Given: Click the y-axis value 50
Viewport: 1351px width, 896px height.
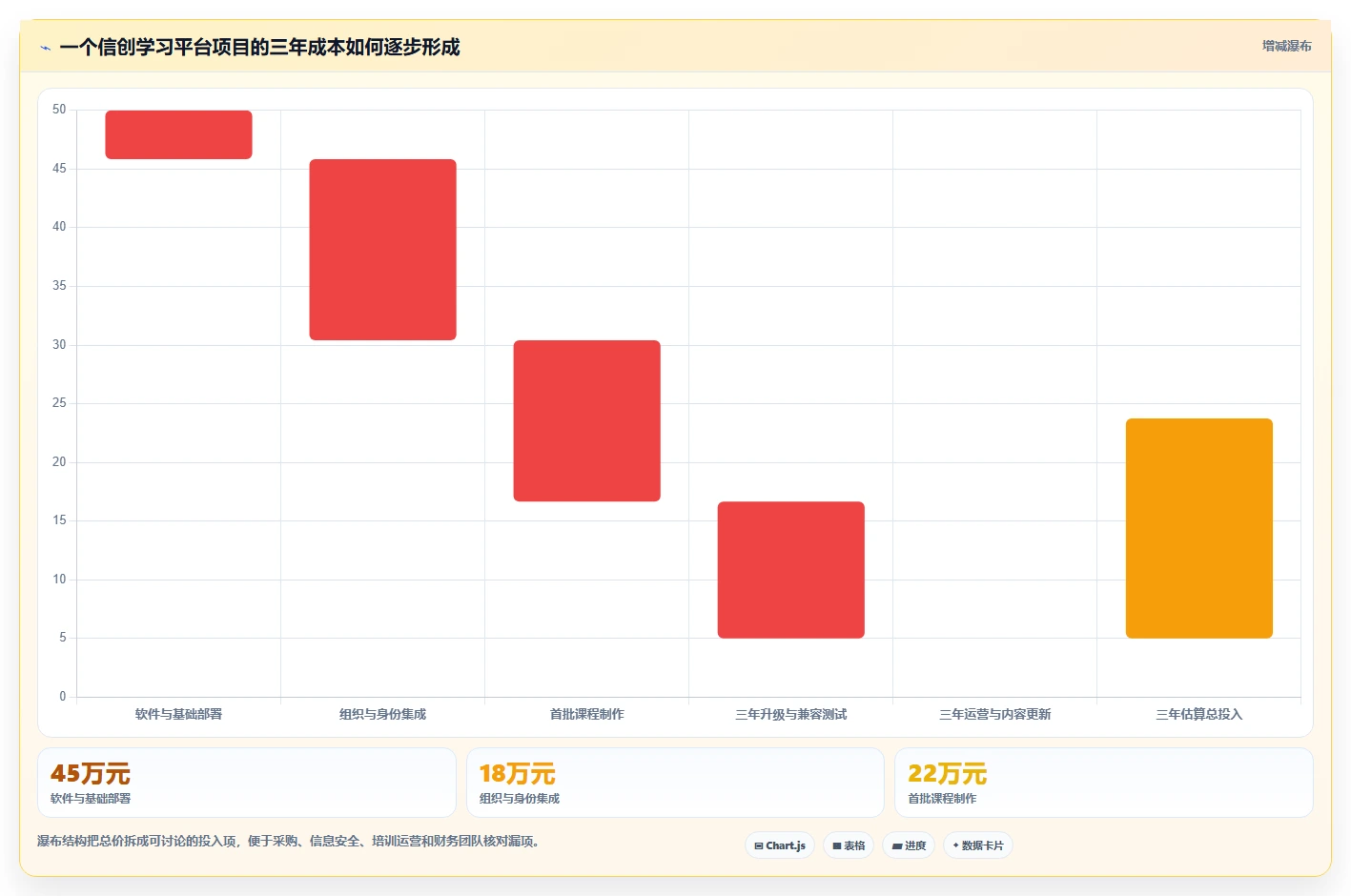Looking at the screenshot, I should click(x=59, y=110).
